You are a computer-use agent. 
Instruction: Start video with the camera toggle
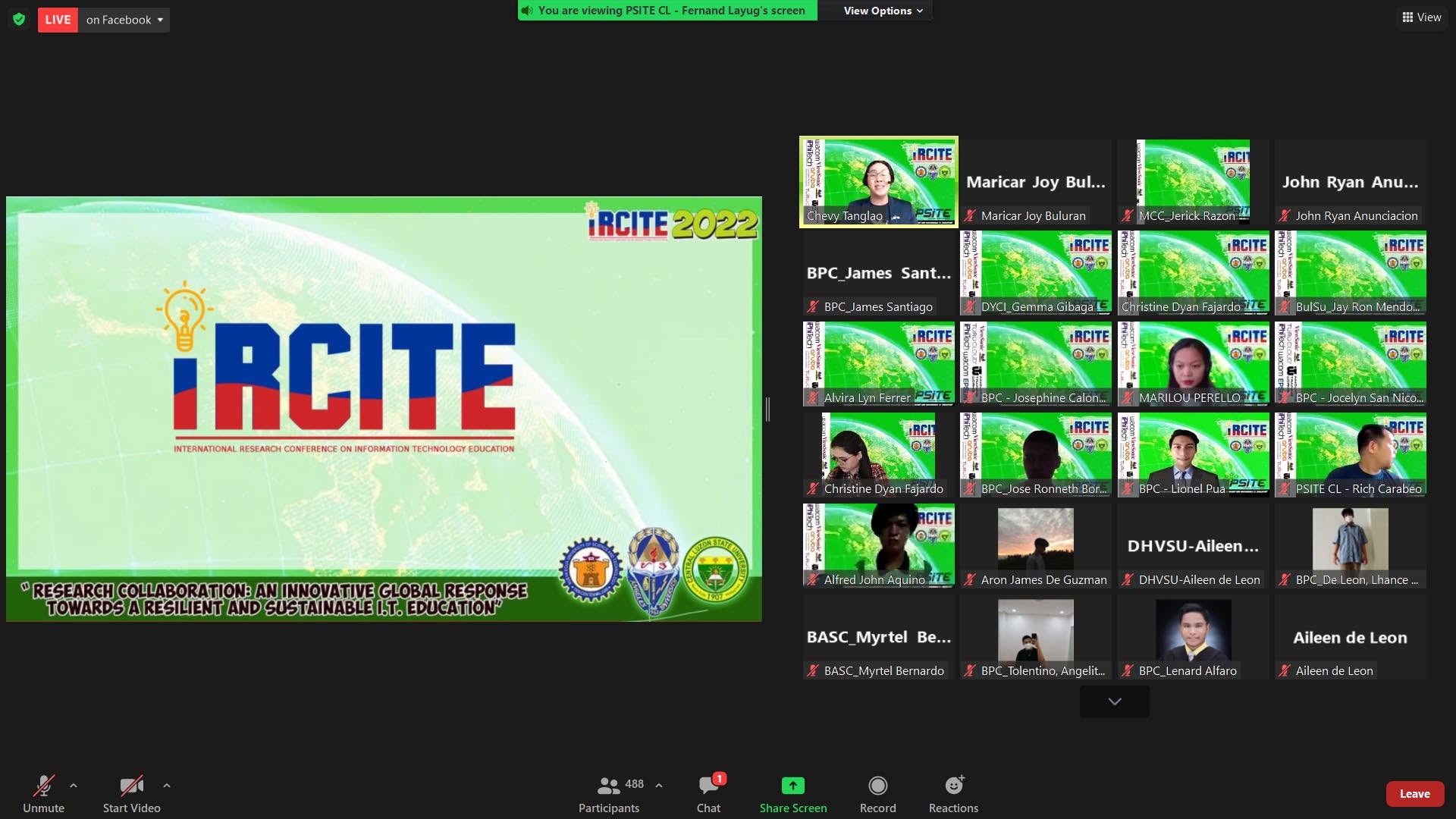pyautogui.click(x=132, y=793)
